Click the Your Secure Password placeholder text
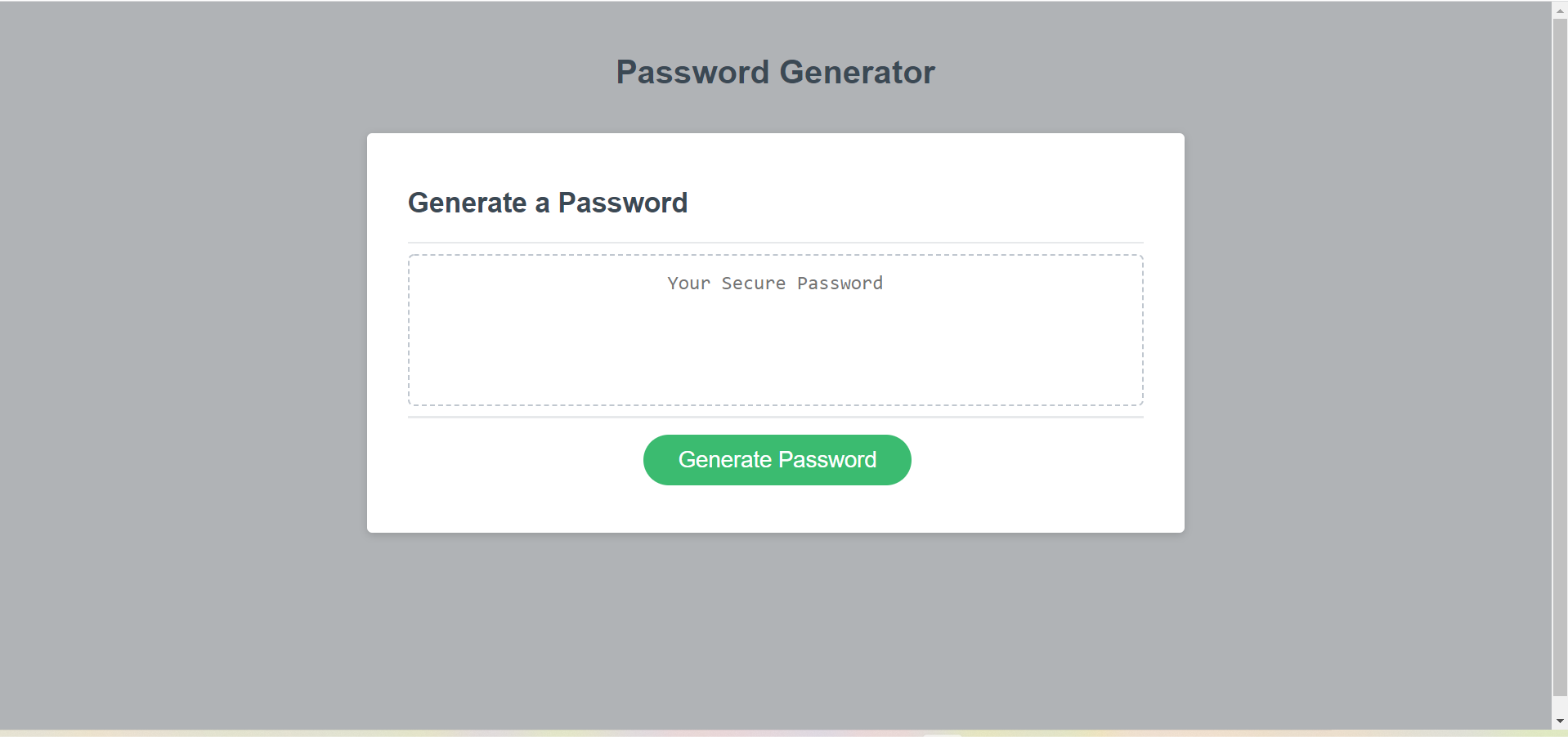Image resolution: width=1568 pixels, height=737 pixels. [x=774, y=284]
